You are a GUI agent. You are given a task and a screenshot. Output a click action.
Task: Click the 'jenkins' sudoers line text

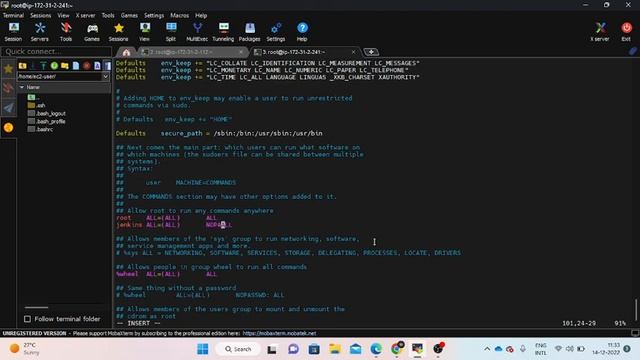[x=174, y=225]
